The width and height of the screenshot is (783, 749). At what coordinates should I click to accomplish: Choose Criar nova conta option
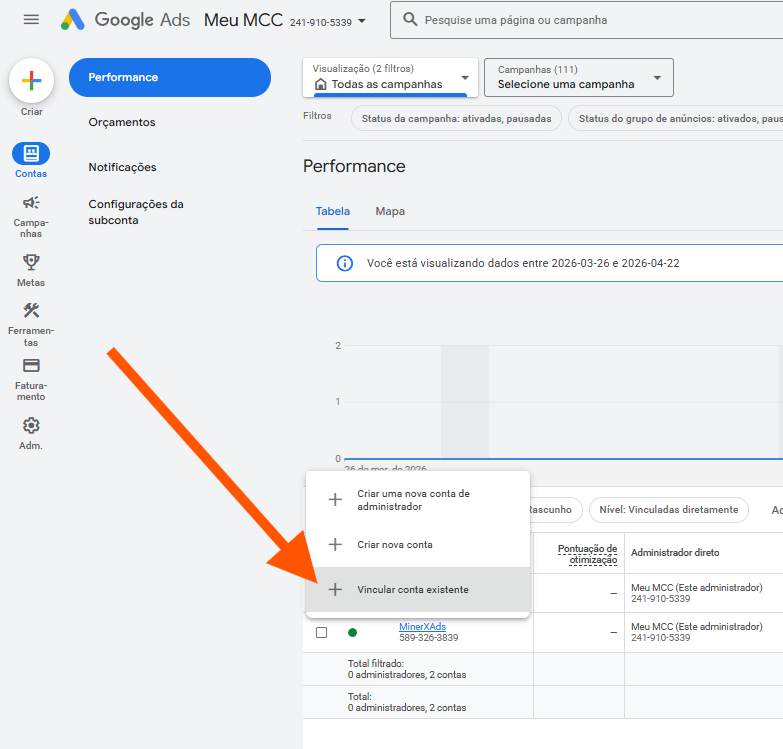coord(417,544)
